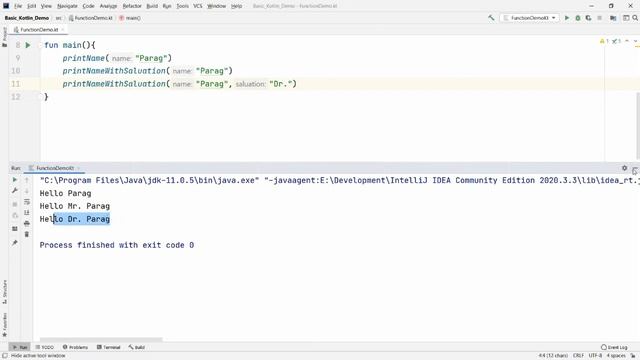Open the Run tool window button at bottom
Image resolution: width=640 pixels, height=360 pixels.
tap(20, 347)
